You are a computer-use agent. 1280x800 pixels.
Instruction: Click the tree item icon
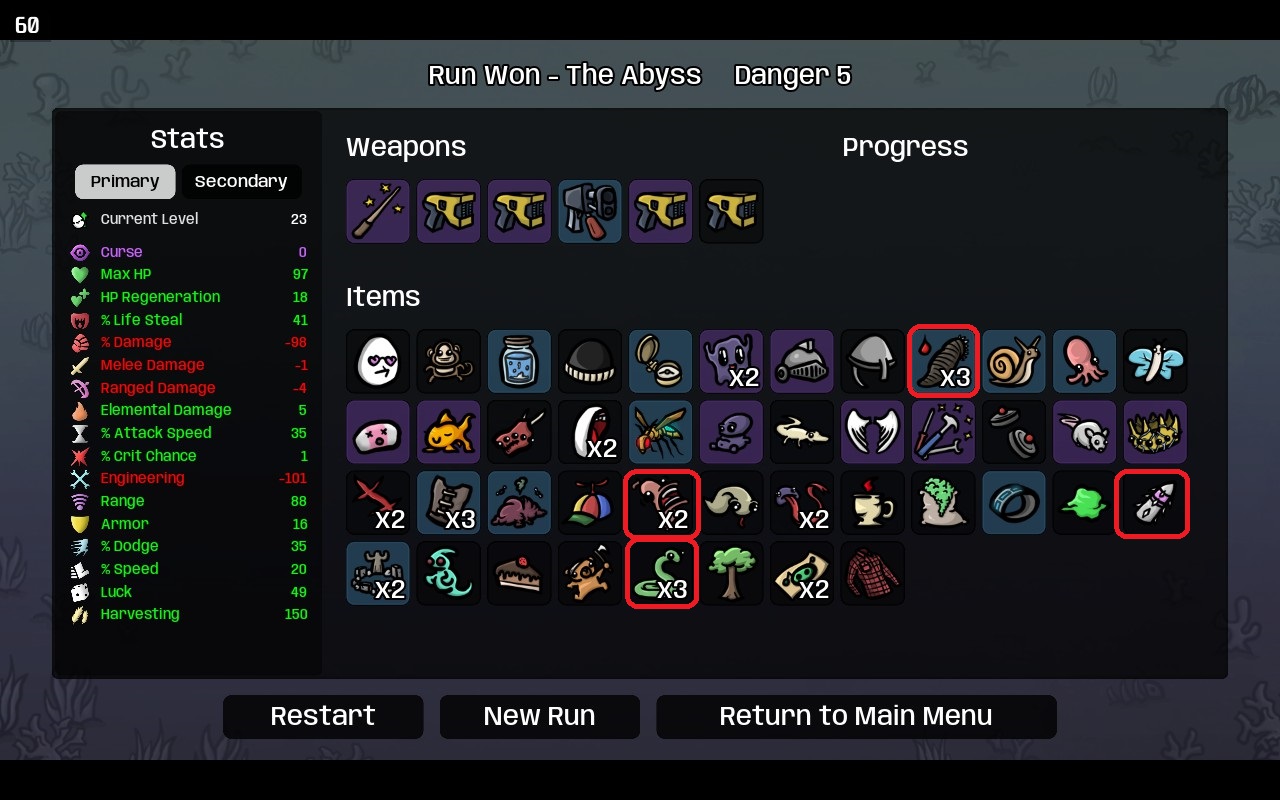pyautogui.click(x=731, y=573)
